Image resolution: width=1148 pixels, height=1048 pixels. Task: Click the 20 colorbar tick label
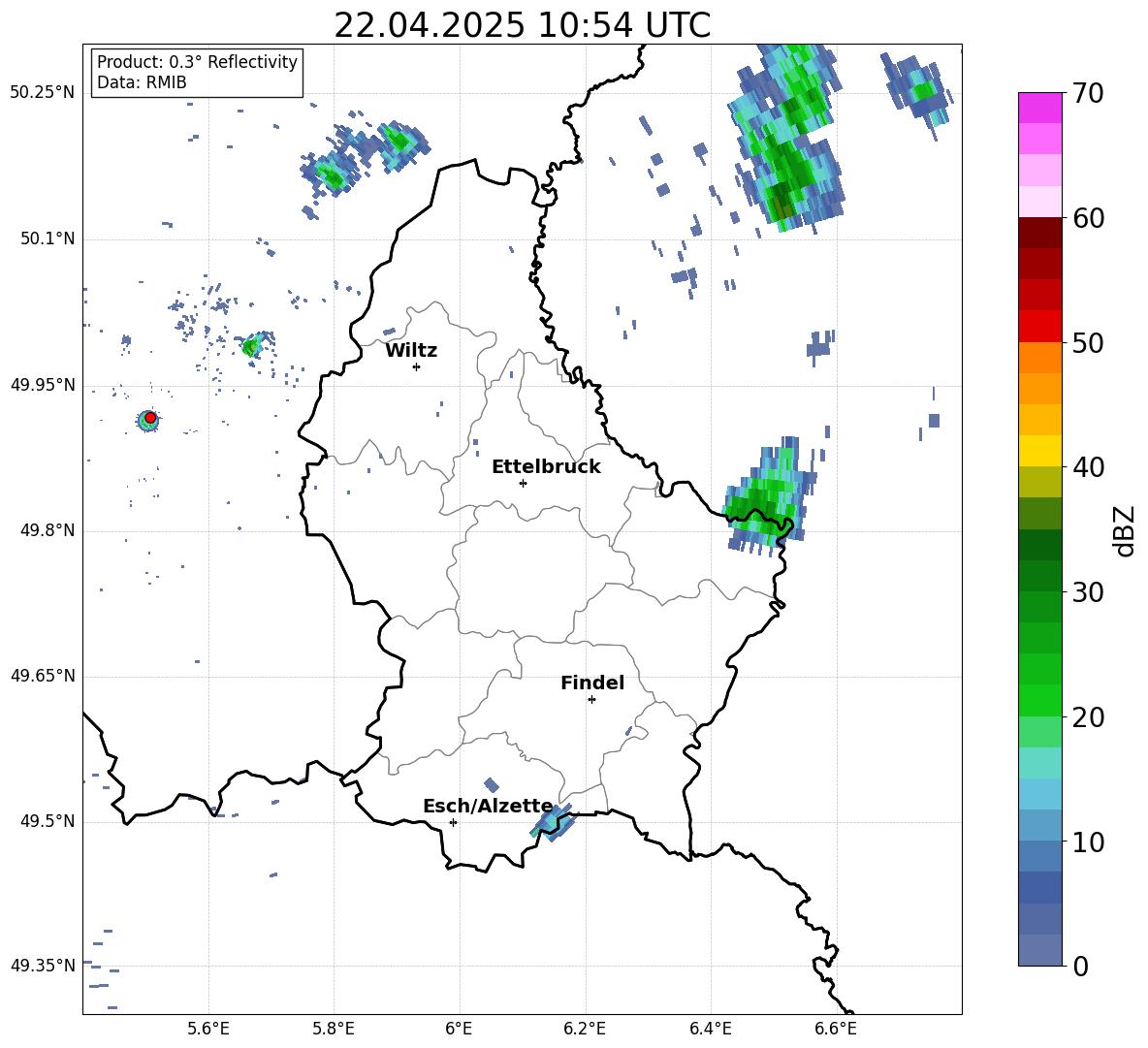coord(1088,717)
